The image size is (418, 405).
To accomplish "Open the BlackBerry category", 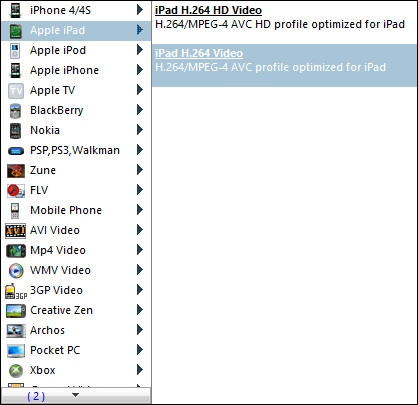I will 76,110.
